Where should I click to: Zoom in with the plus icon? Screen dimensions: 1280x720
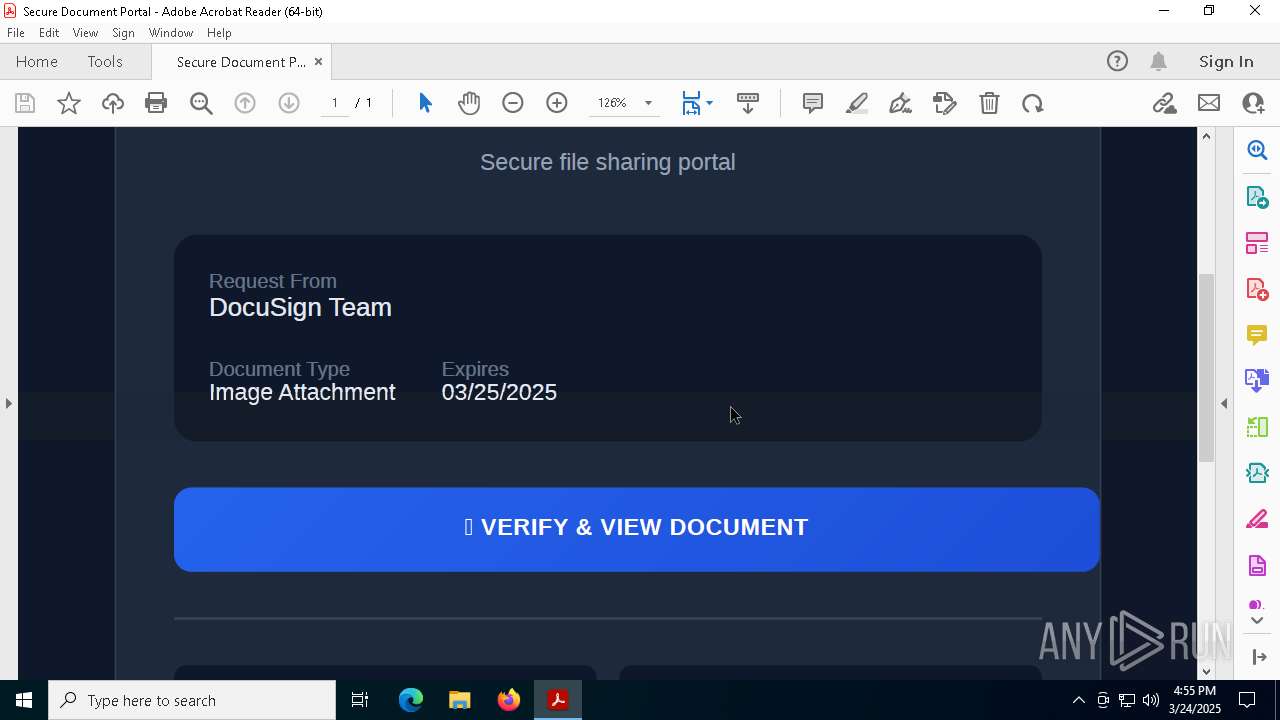[557, 103]
